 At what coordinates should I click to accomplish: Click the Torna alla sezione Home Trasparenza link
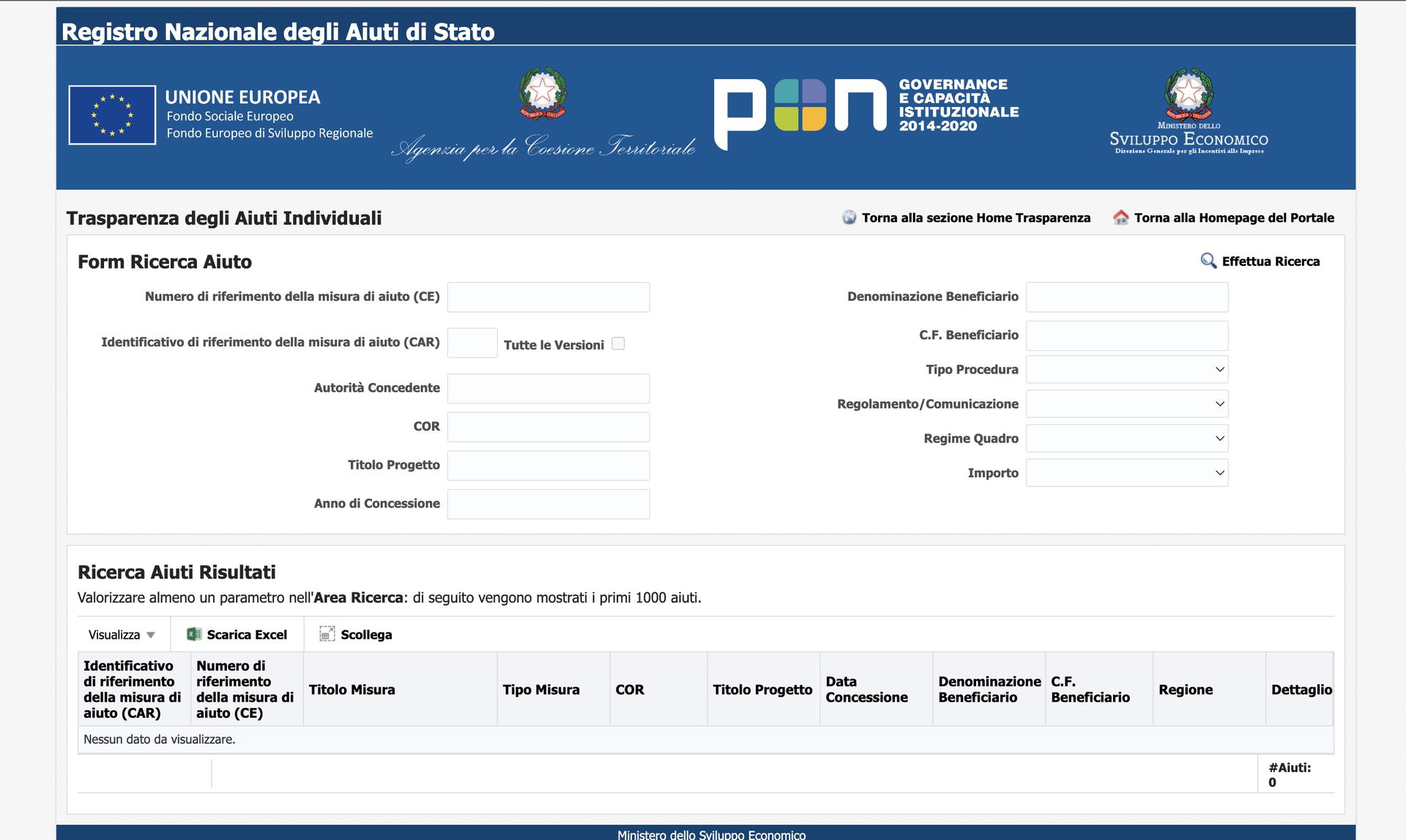click(975, 218)
